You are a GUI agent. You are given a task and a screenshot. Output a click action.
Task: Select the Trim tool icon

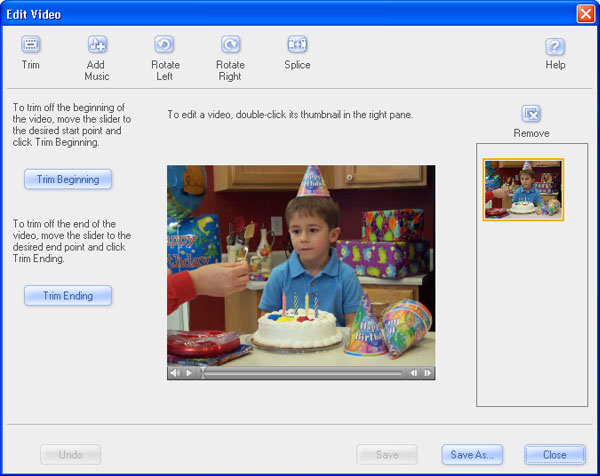pyautogui.click(x=31, y=45)
